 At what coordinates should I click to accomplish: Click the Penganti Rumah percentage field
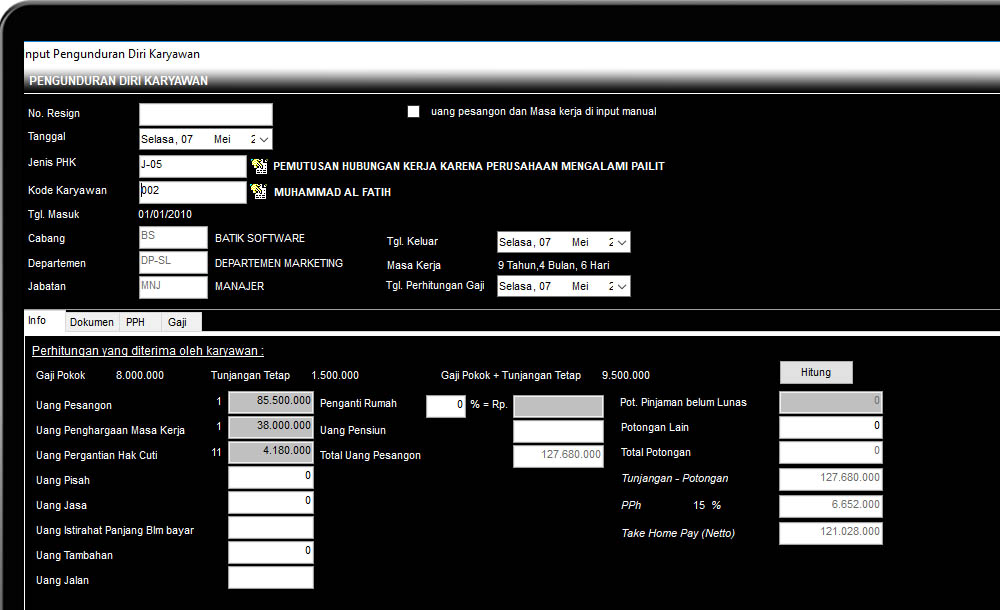[x=445, y=406]
